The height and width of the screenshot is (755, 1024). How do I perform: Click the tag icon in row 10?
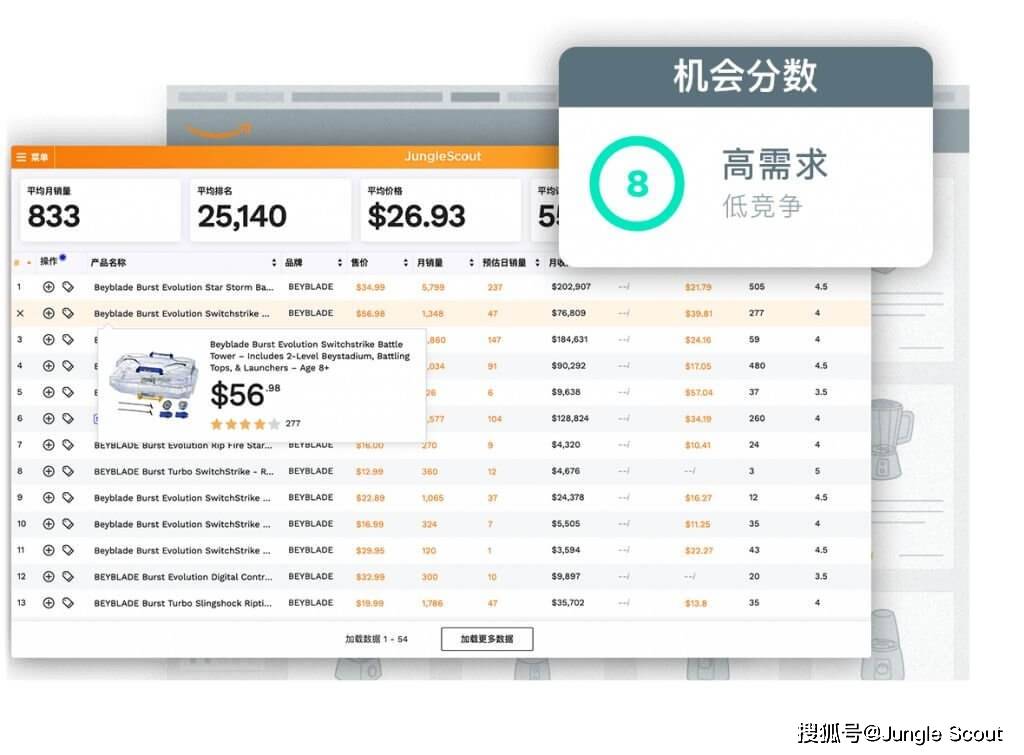(68, 524)
